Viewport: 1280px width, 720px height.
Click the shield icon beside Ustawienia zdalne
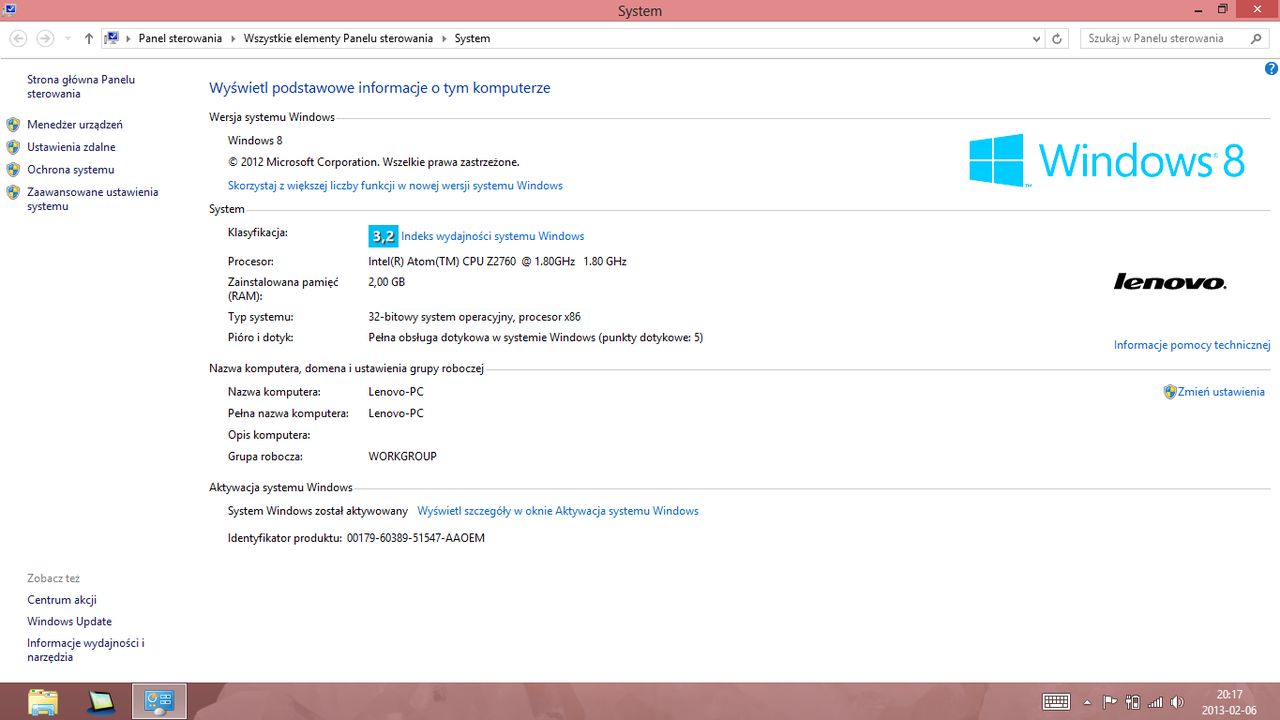point(13,147)
